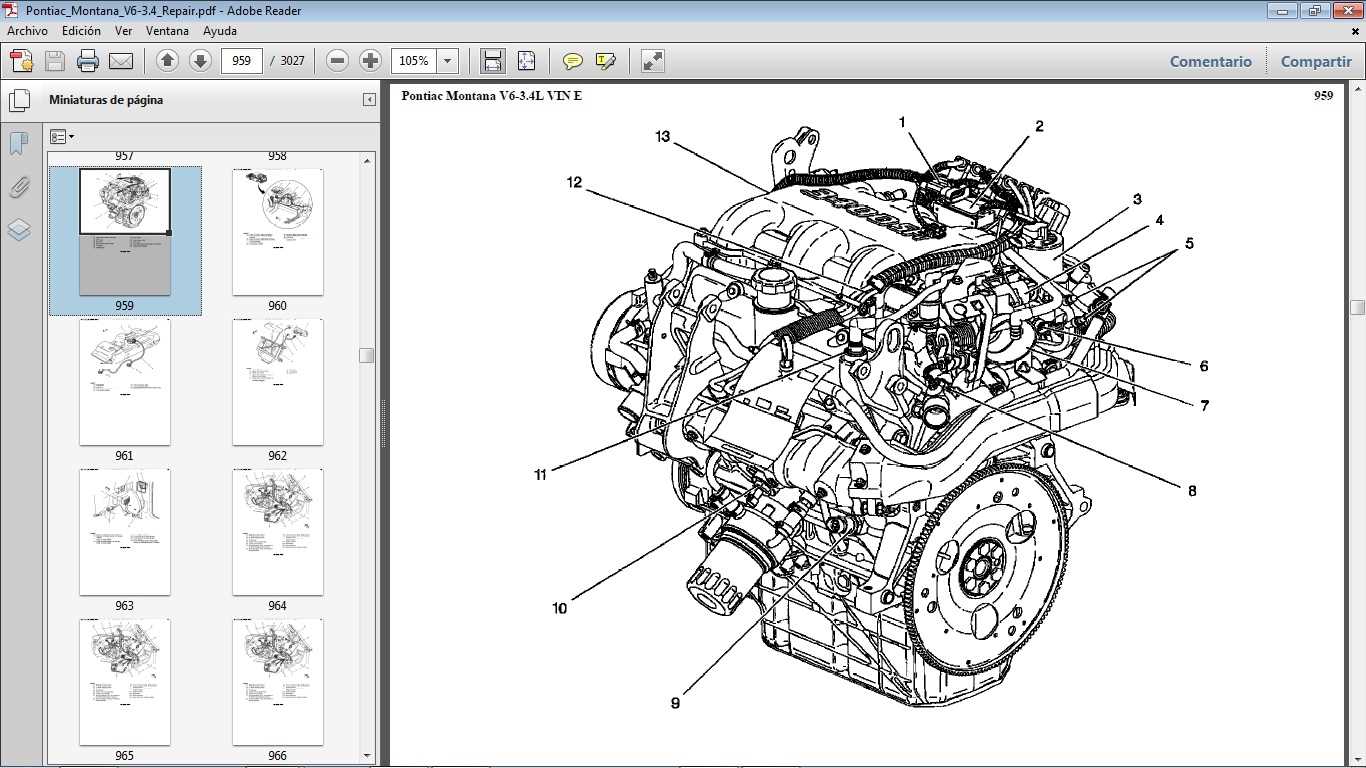Open the attachments paperclip panel
1366x768 pixels.
pos(19,187)
